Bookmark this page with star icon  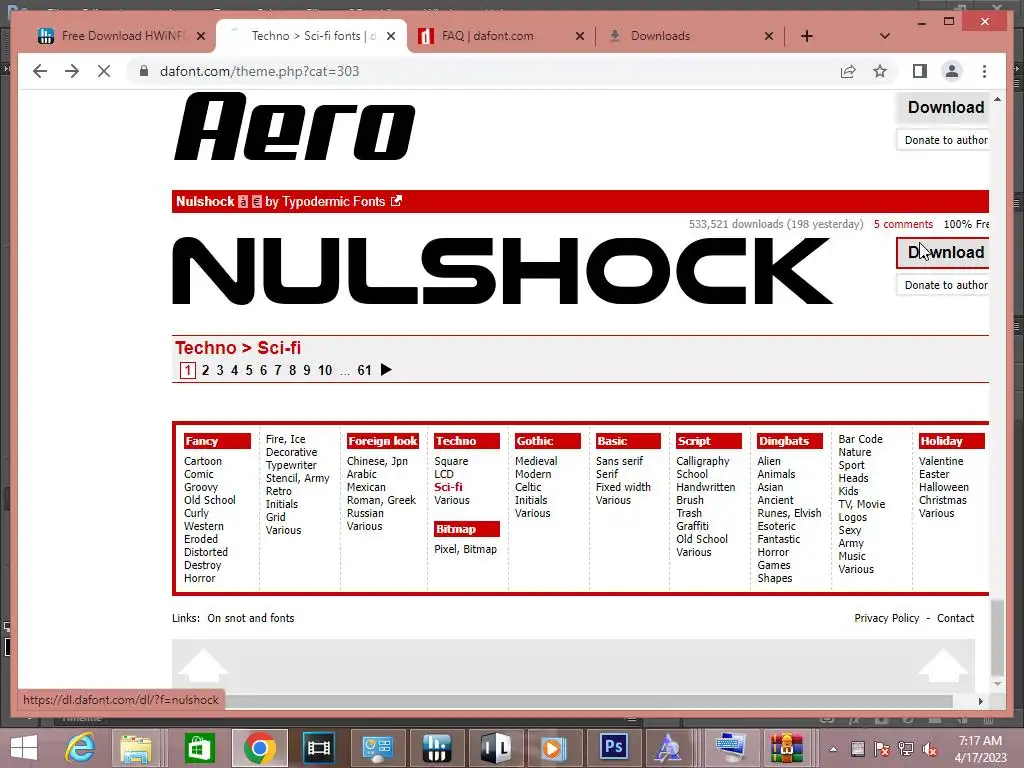click(x=880, y=71)
